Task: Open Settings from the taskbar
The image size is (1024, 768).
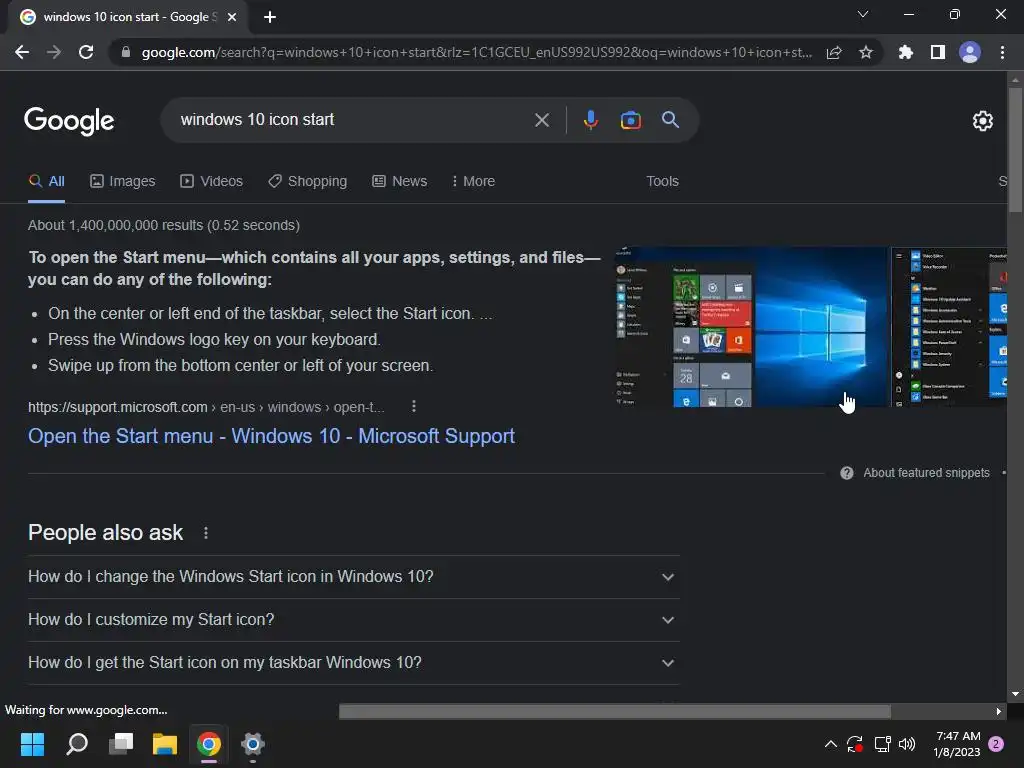Action: pyautogui.click(x=253, y=744)
